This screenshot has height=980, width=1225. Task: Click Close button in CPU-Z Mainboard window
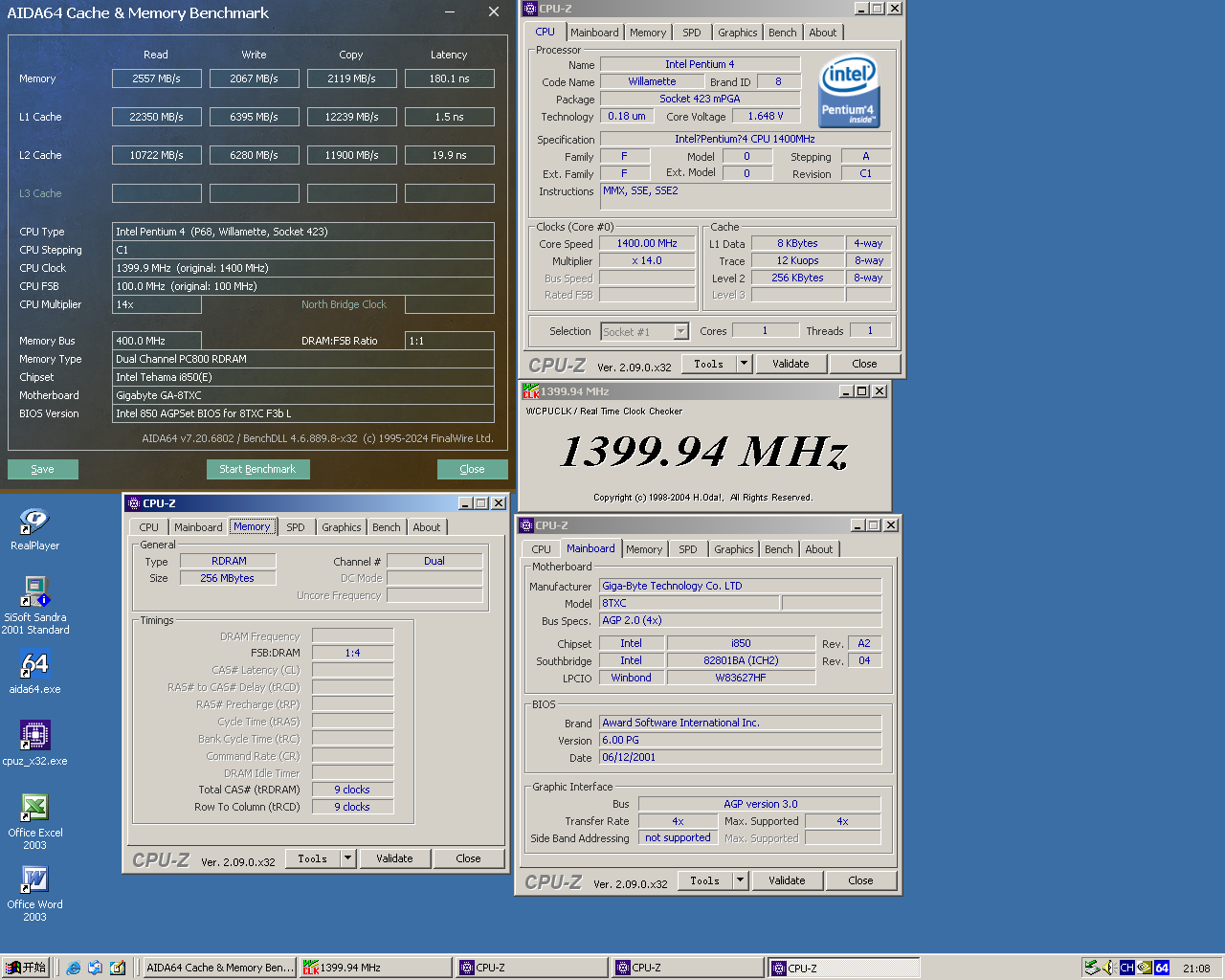(860, 880)
